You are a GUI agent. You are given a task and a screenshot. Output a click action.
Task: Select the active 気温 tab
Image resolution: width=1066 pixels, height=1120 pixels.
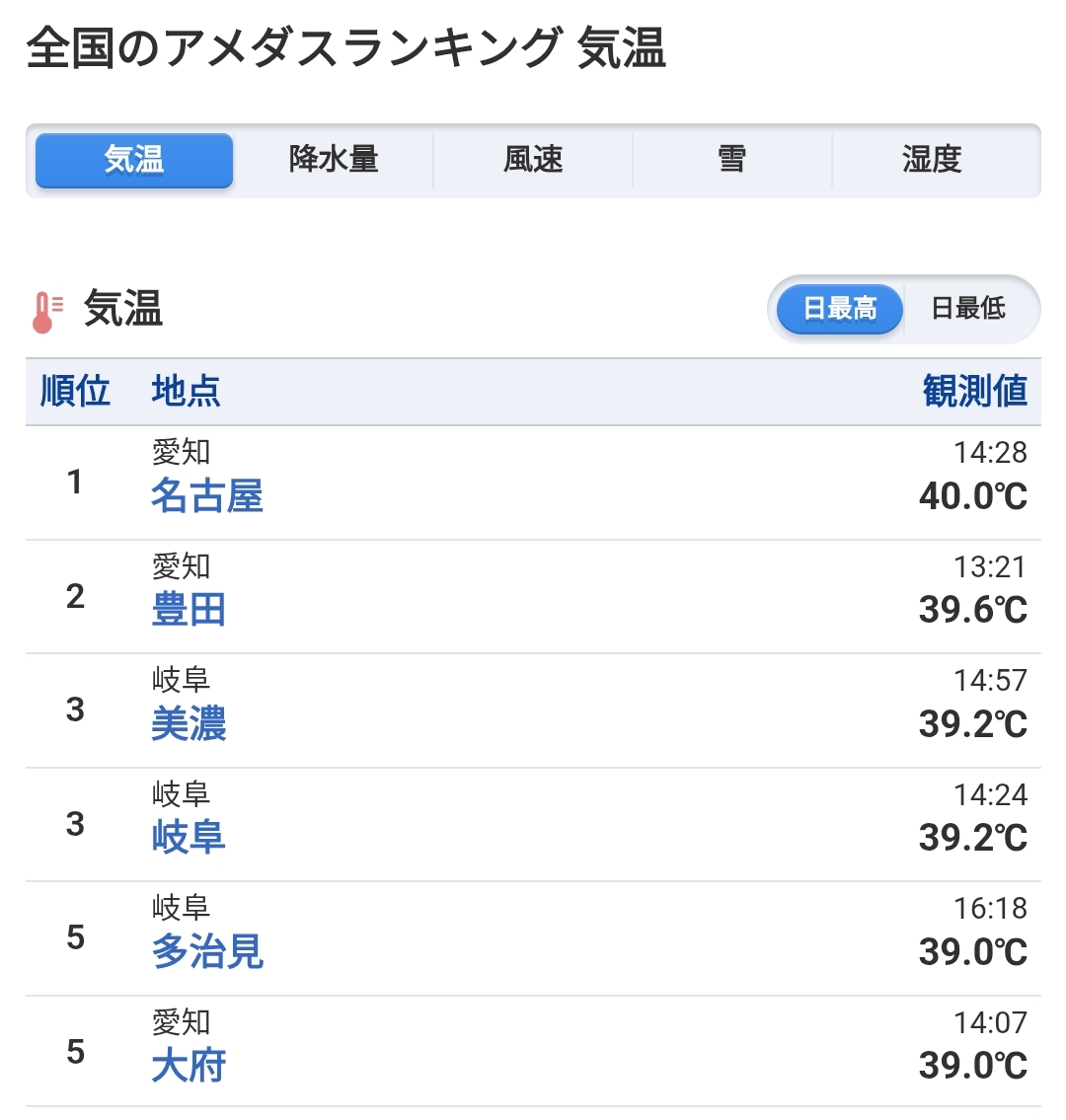134,160
